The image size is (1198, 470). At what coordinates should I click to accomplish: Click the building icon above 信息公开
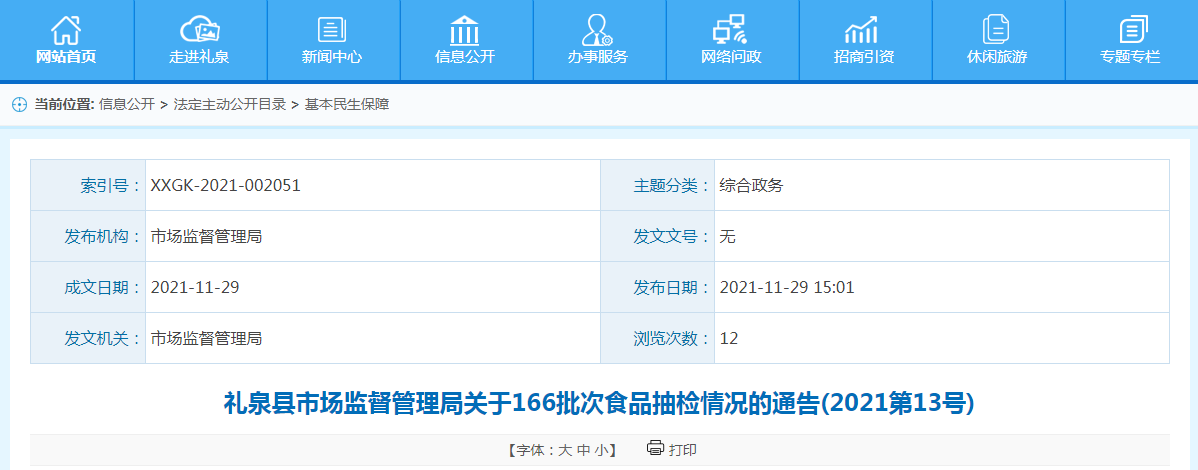[465, 30]
